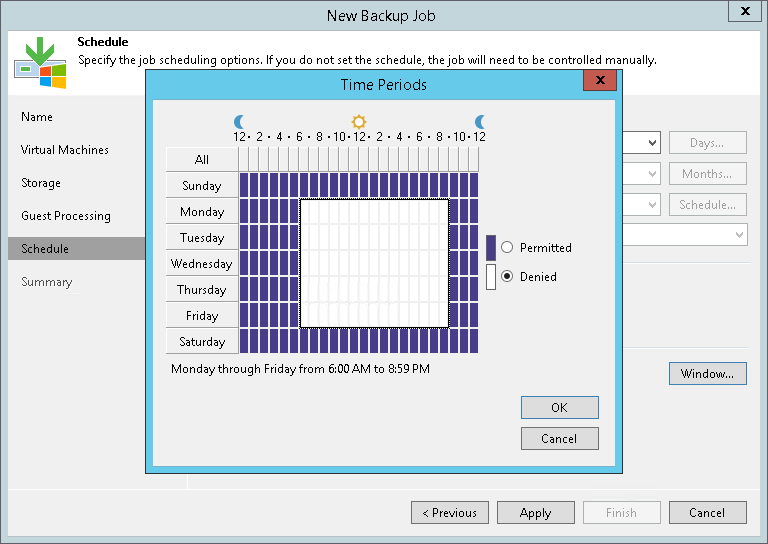
Task: Click the midnight moon icon at right
Action: click(x=480, y=121)
